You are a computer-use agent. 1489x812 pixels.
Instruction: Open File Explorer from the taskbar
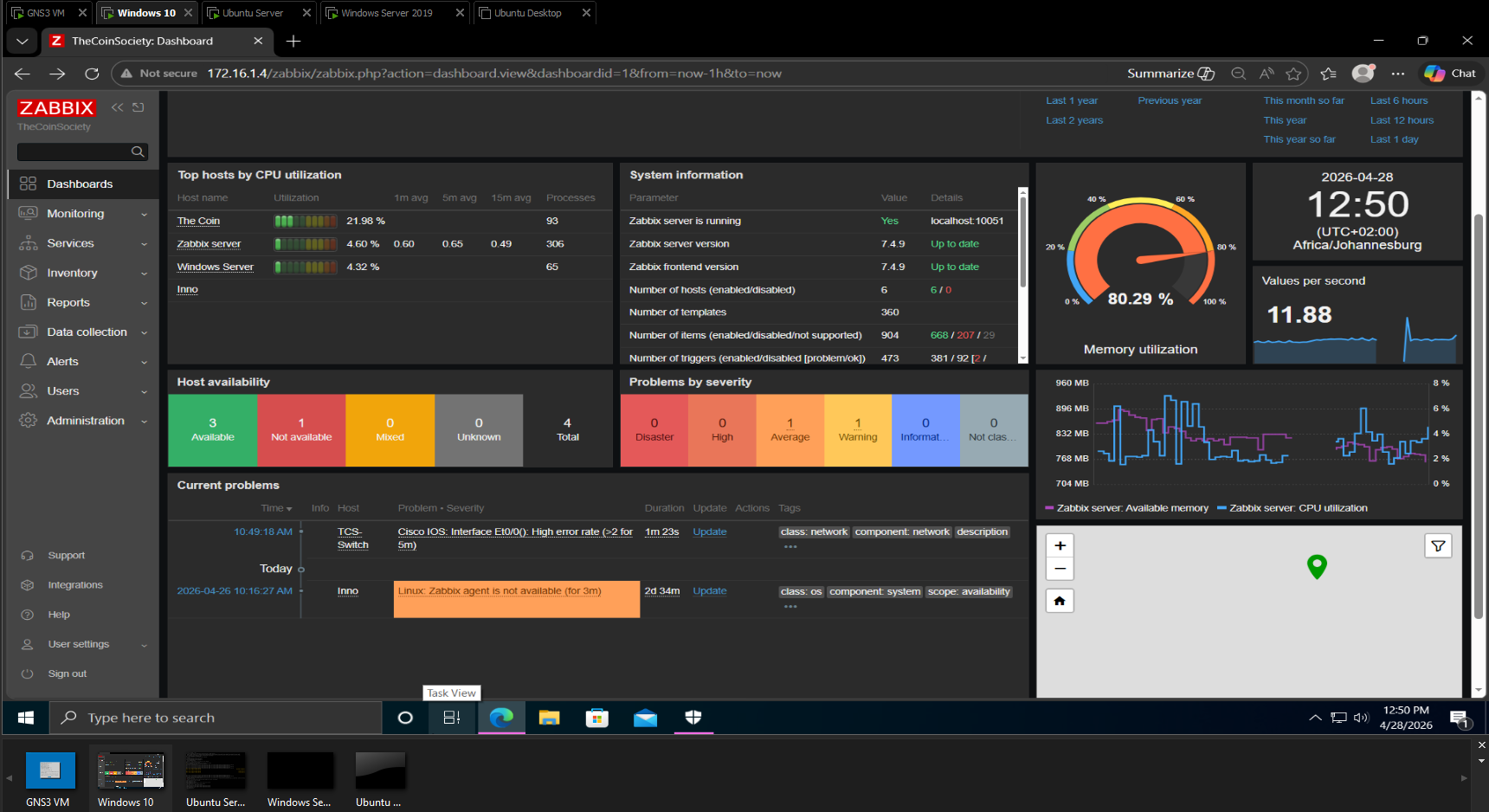pyautogui.click(x=549, y=718)
